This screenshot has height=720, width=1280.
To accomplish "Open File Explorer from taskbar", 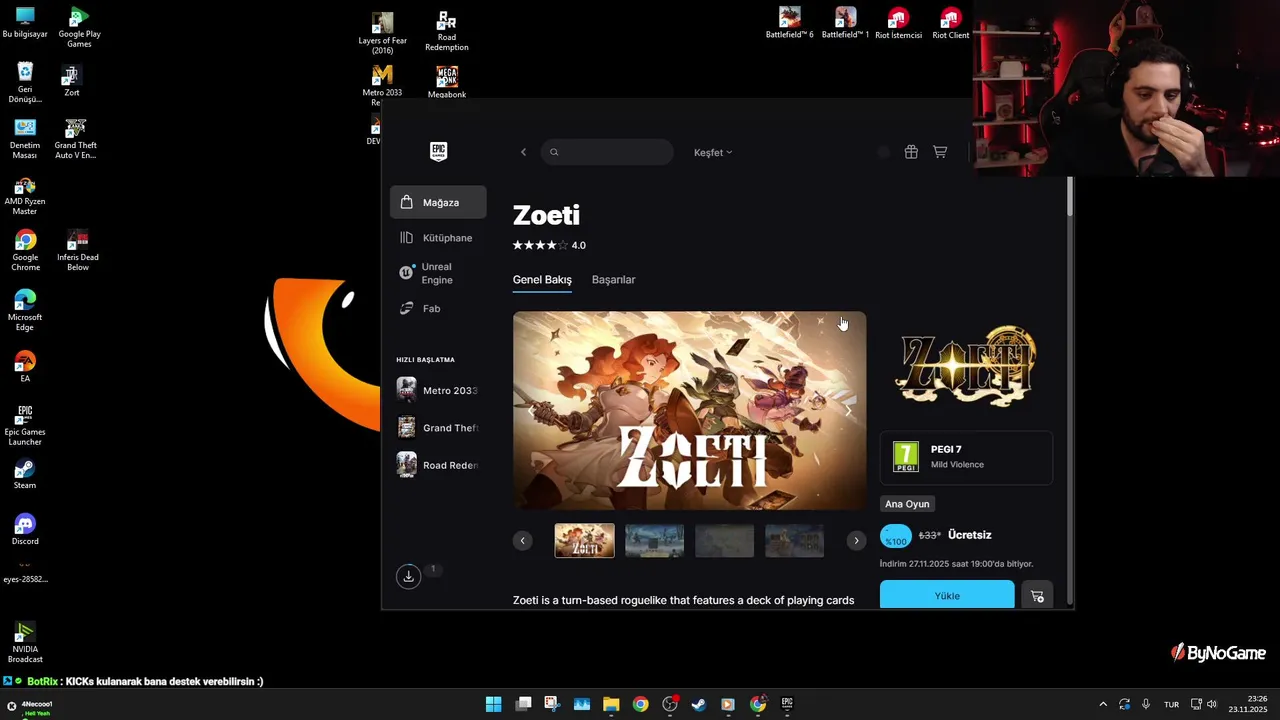I will (611, 704).
